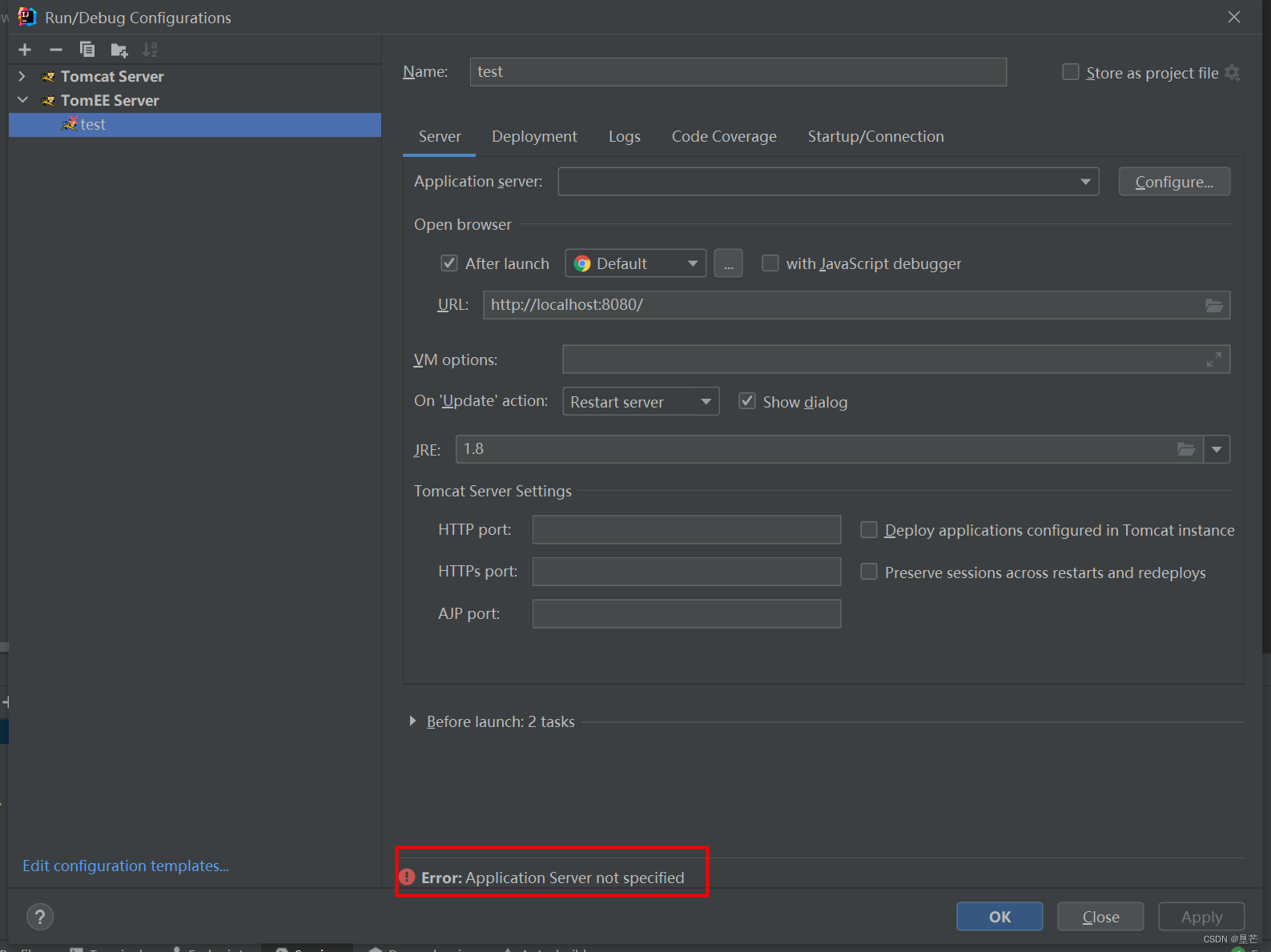Remove selected configuration with minus icon
The width and height of the screenshot is (1271, 952).
point(56,50)
